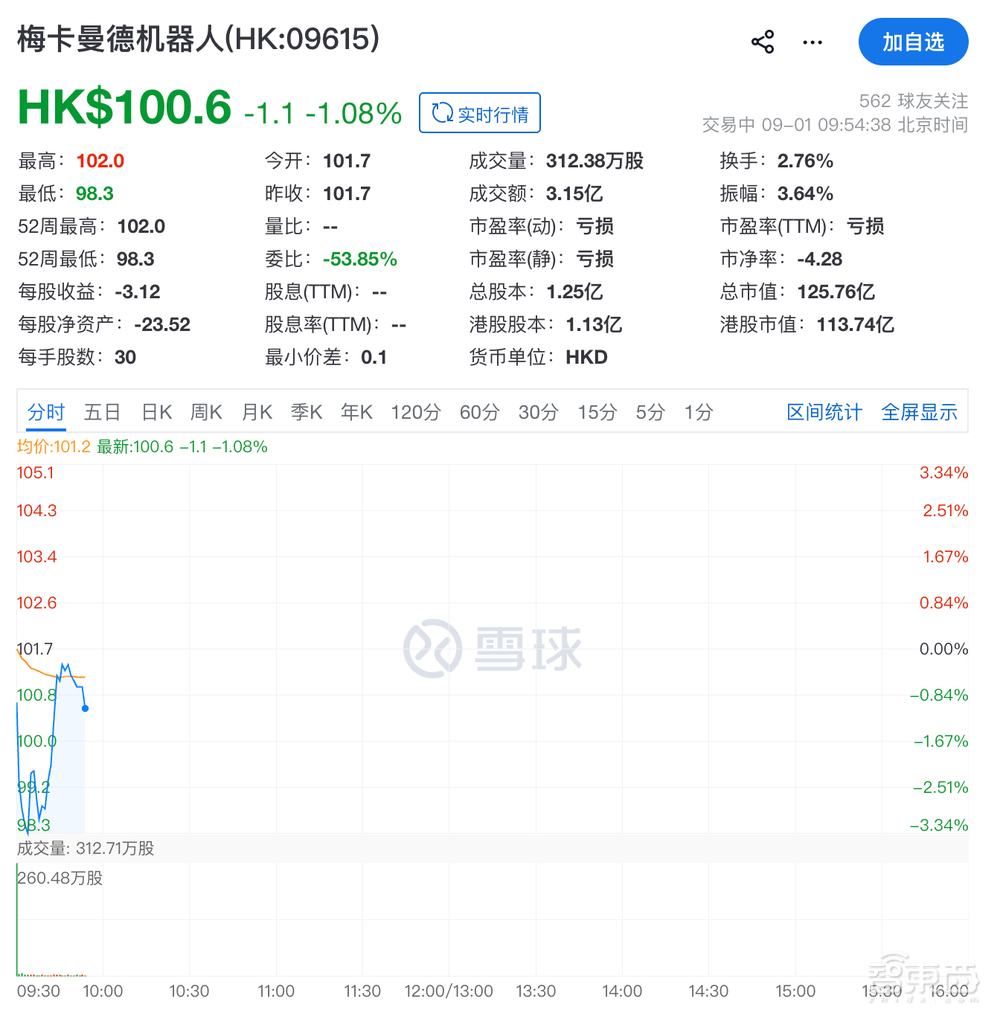The image size is (1000, 1022).
Task: Show the 季K chart tab
Action: [x=306, y=412]
